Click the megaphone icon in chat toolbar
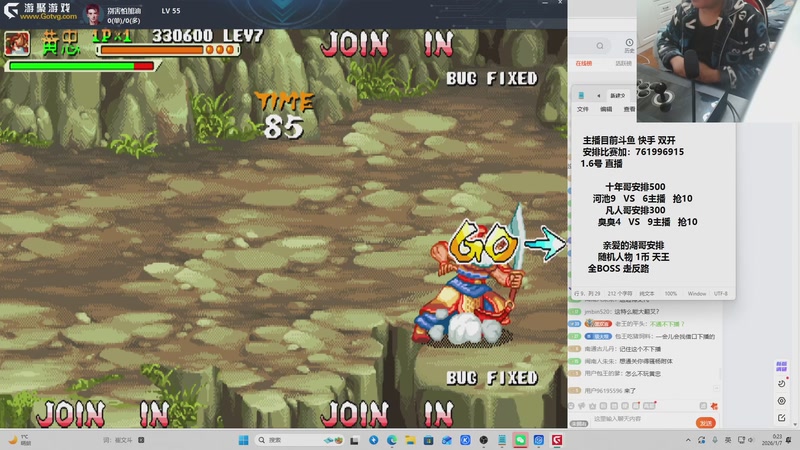 click(x=582, y=406)
